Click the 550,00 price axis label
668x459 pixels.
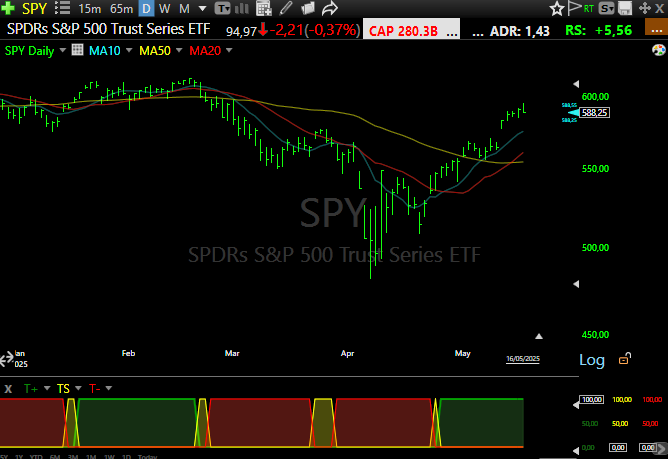[x=595, y=169]
